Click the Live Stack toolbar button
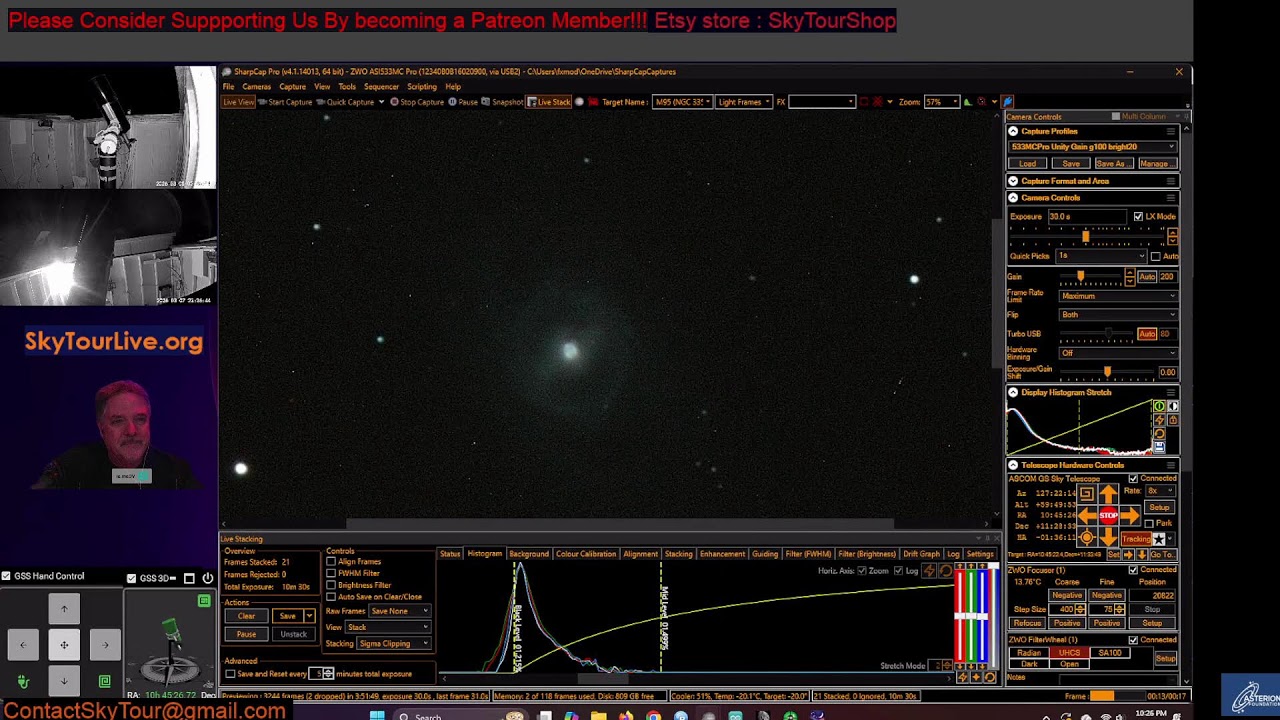This screenshot has width=1280, height=720. tap(549, 101)
